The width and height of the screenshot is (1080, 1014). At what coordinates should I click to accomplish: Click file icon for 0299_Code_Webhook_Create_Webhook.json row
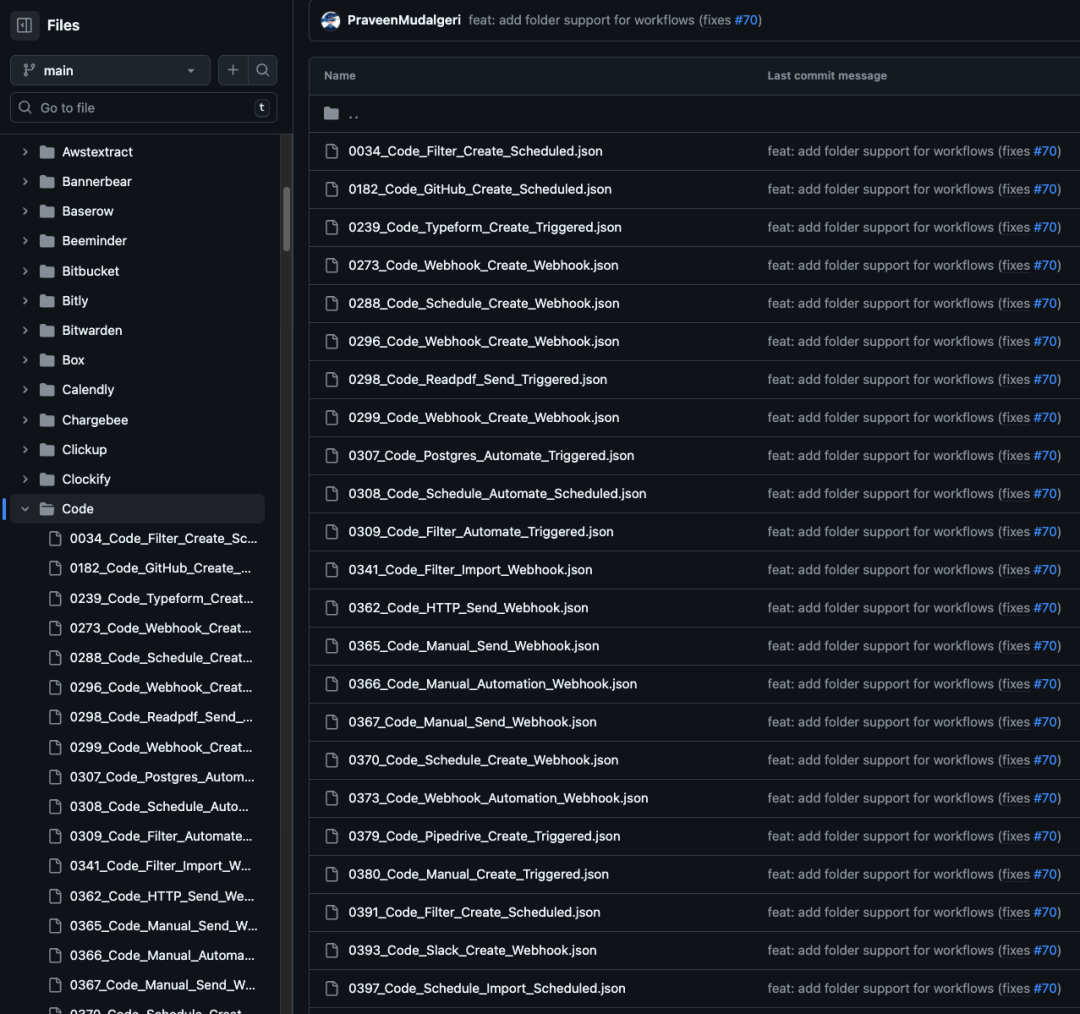[331, 417]
